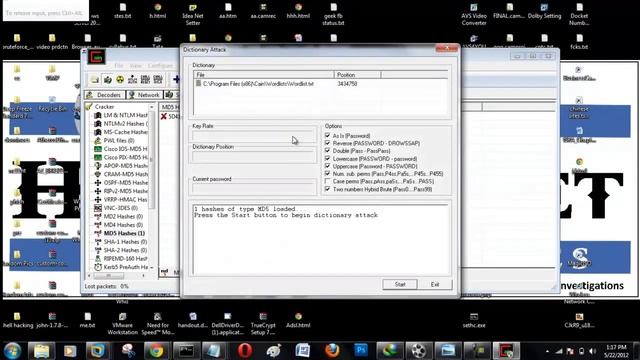Click the open folder toolbar icon in Cain
The image size is (640, 360).
pos(95,79)
